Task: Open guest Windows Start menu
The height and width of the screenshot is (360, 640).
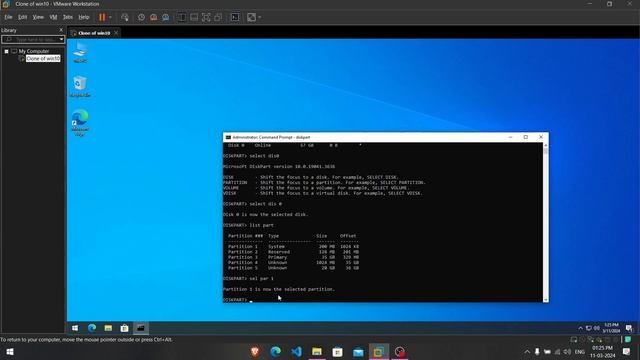Action: click(75, 328)
